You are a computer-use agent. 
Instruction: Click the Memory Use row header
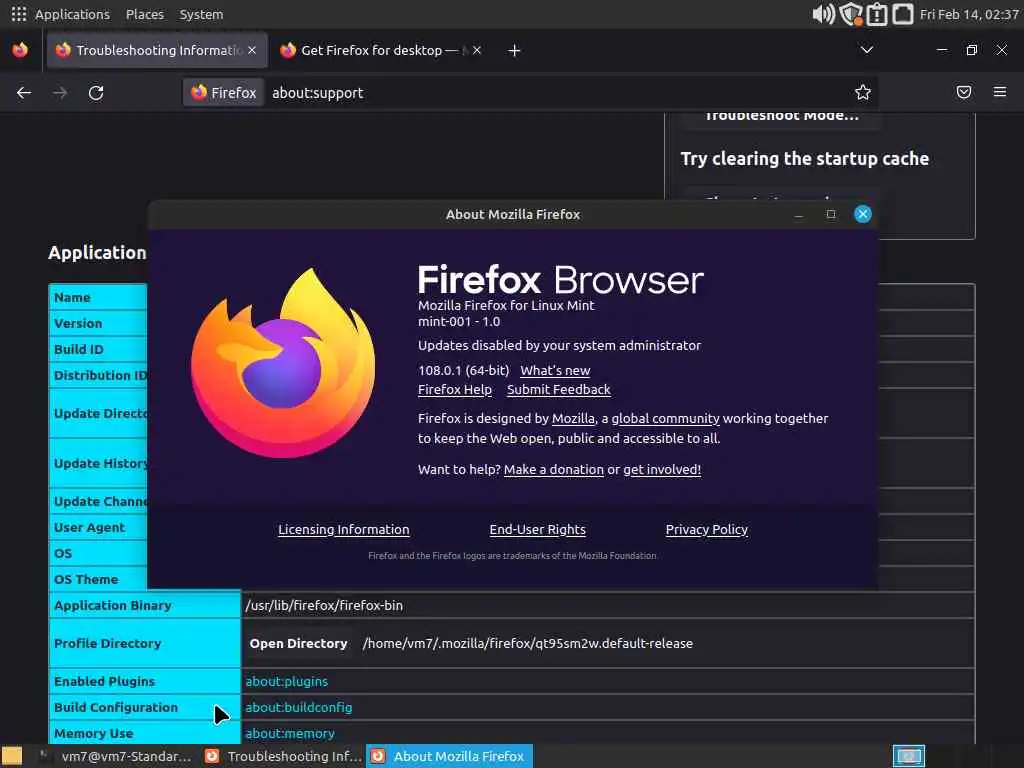click(x=144, y=733)
